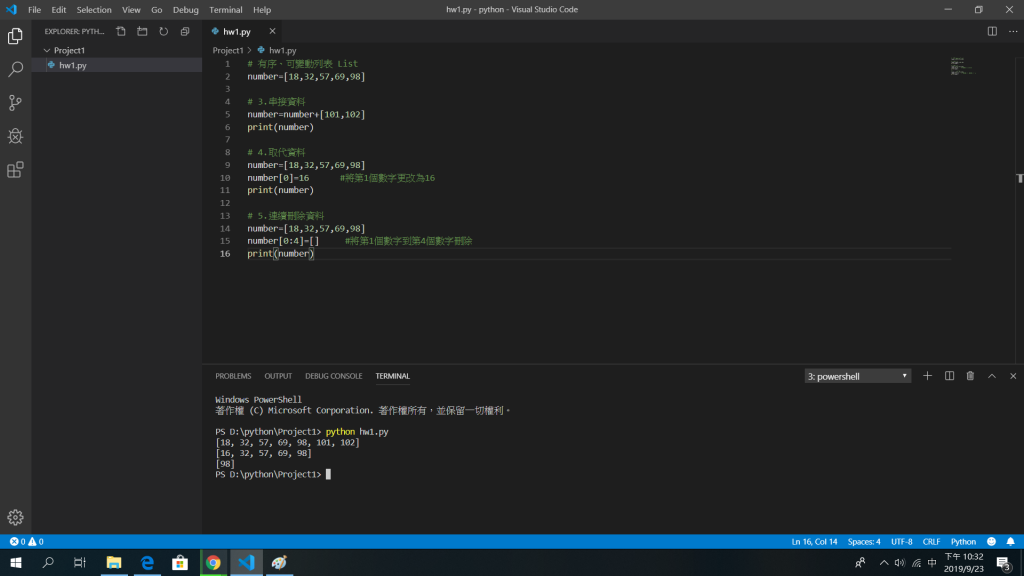Split the editor to the right
The image size is (1024, 576).
coord(992,31)
